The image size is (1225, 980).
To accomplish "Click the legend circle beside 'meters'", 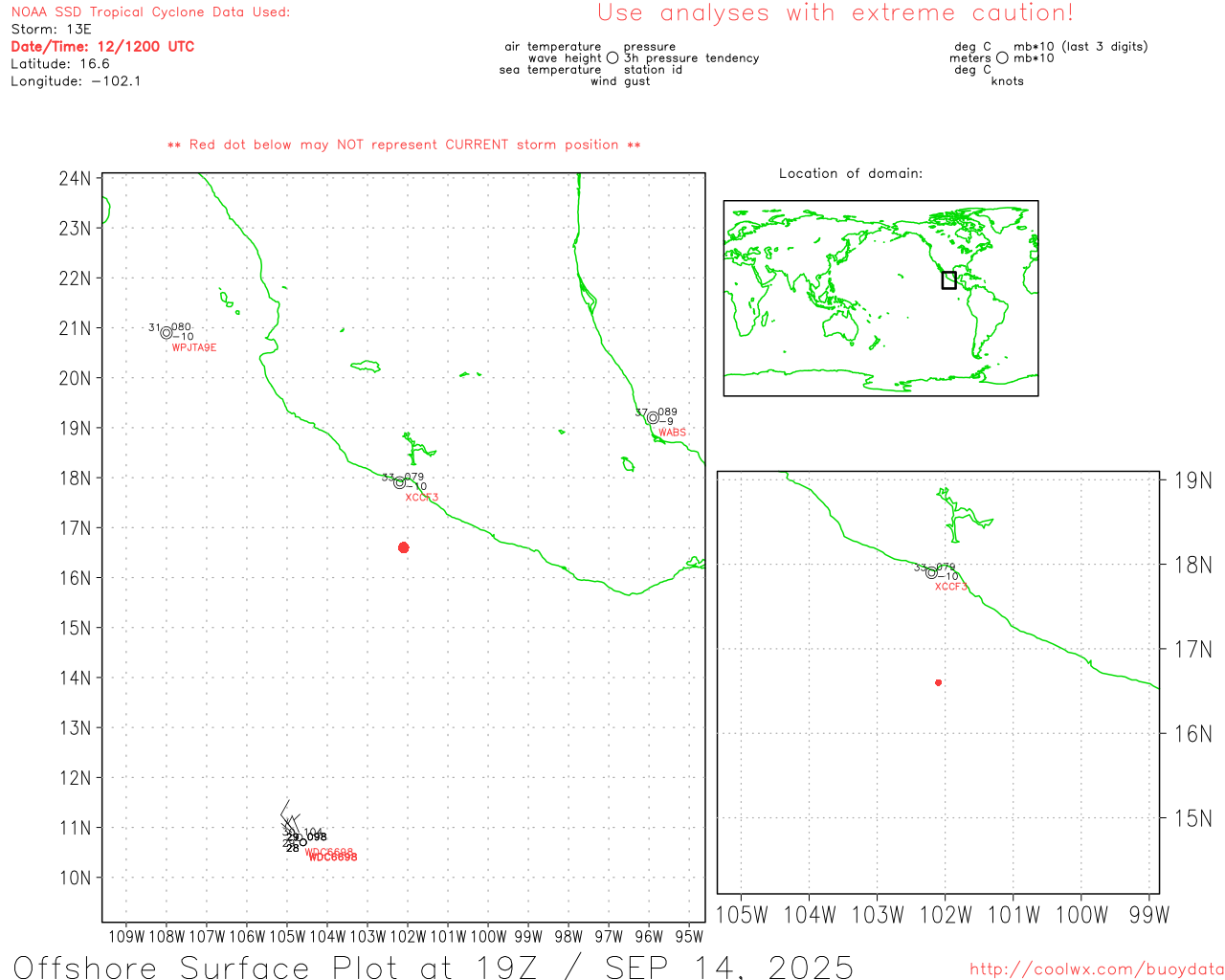I will (x=1002, y=57).
